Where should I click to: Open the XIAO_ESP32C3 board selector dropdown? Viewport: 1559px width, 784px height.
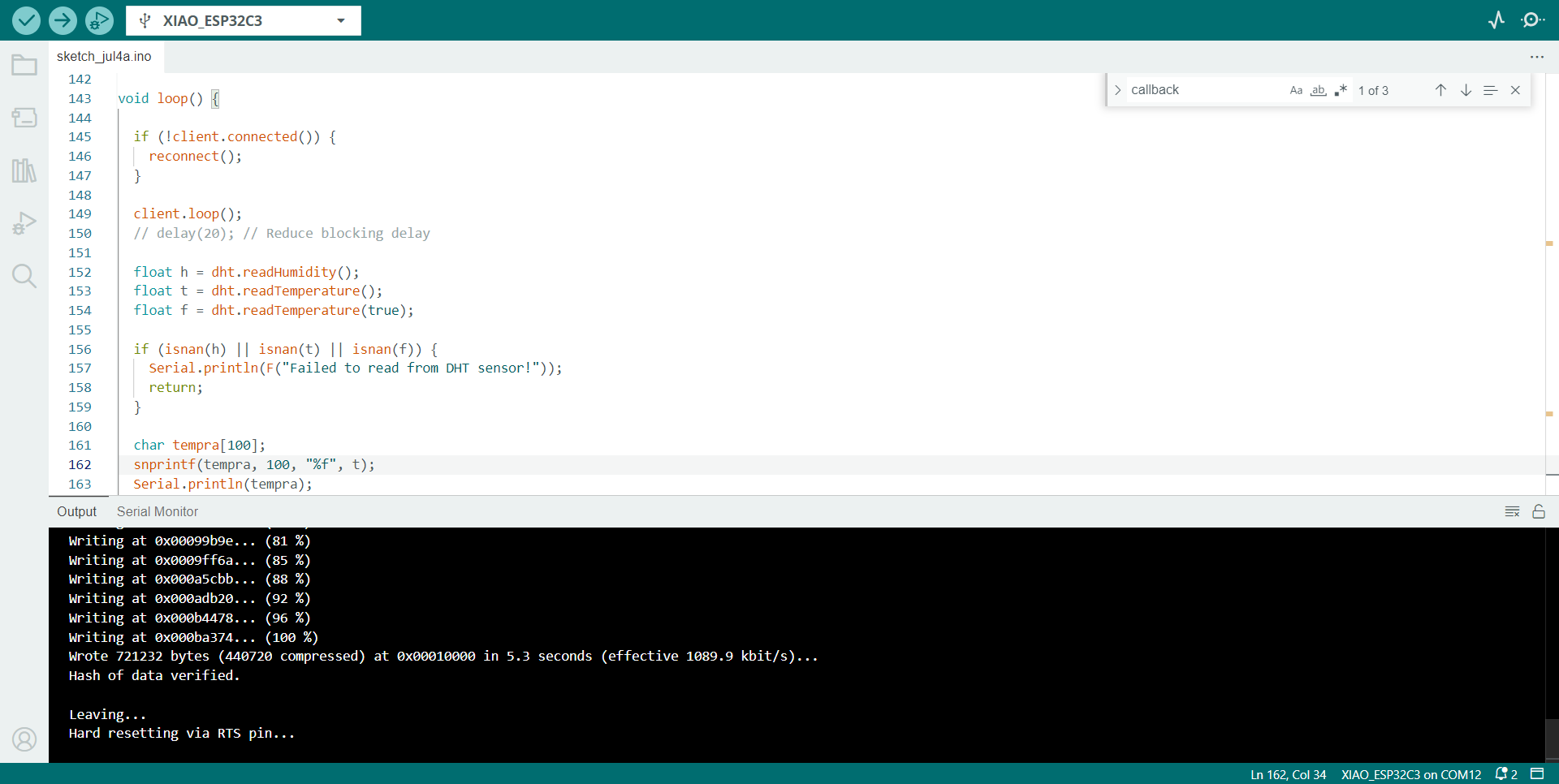pyautogui.click(x=244, y=20)
